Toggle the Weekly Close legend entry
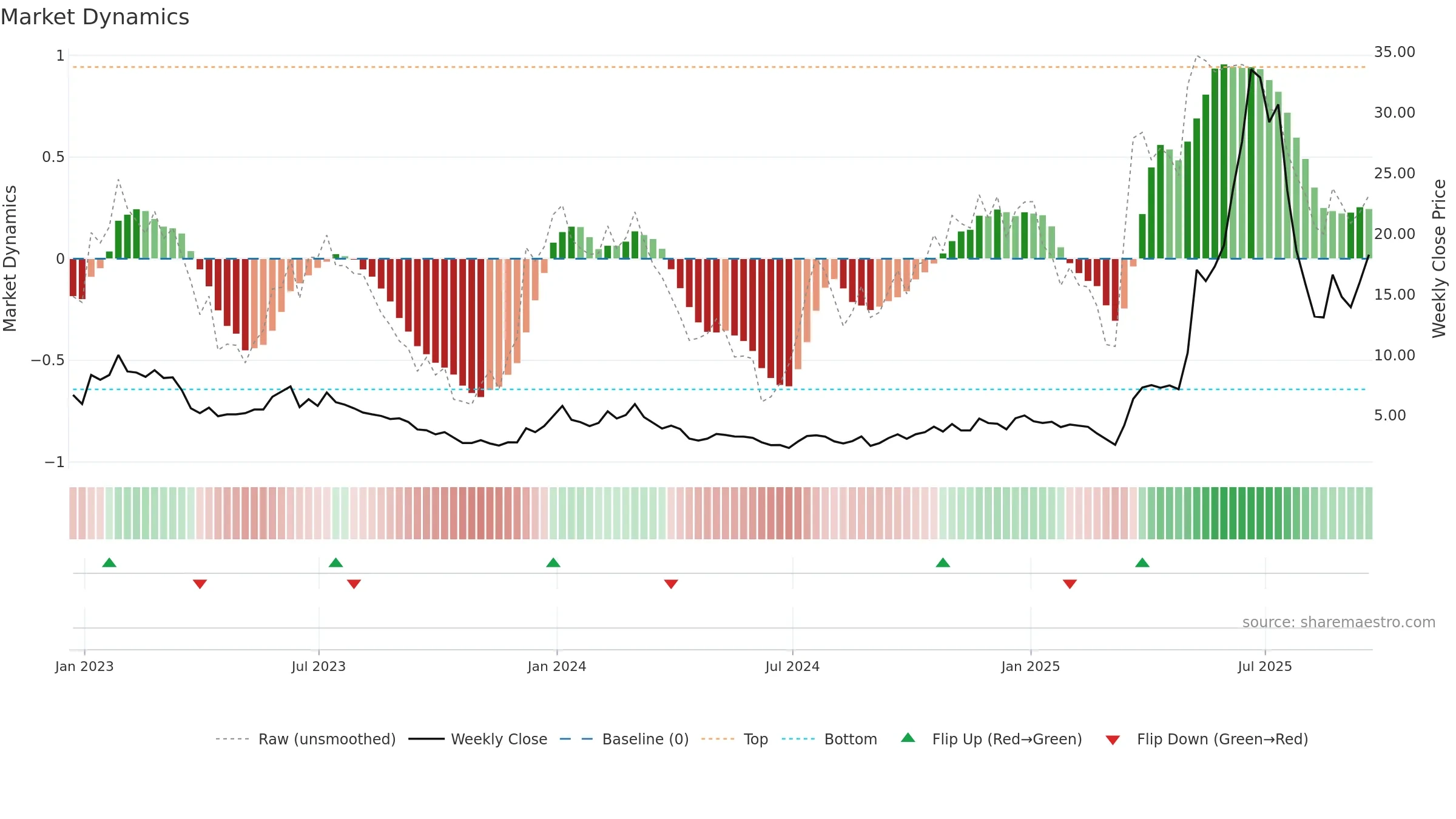 tap(477, 739)
